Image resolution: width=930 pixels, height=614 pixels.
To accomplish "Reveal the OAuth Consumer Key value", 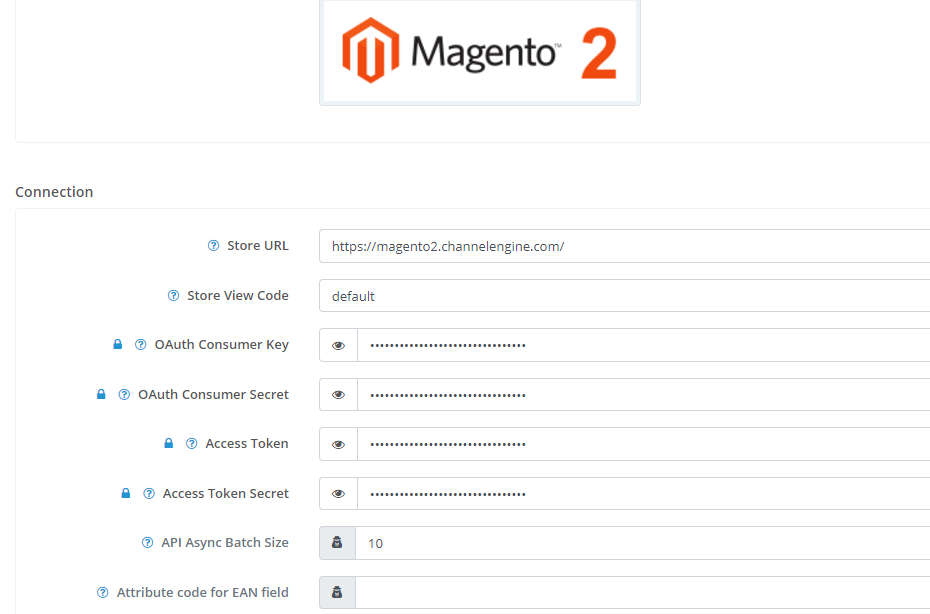I will (x=337, y=344).
